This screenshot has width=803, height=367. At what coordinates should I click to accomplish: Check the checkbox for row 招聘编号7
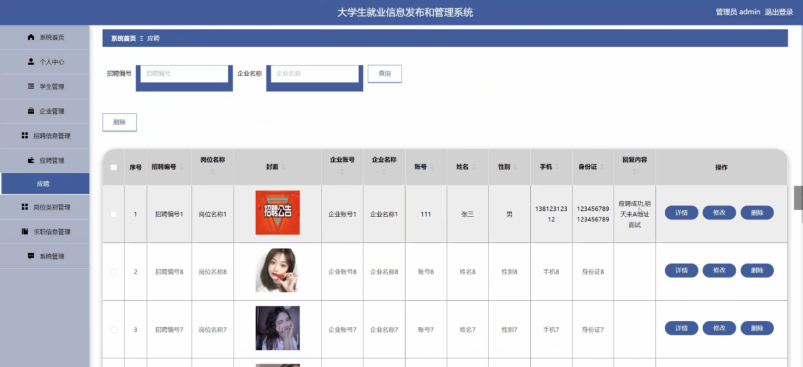click(114, 329)
